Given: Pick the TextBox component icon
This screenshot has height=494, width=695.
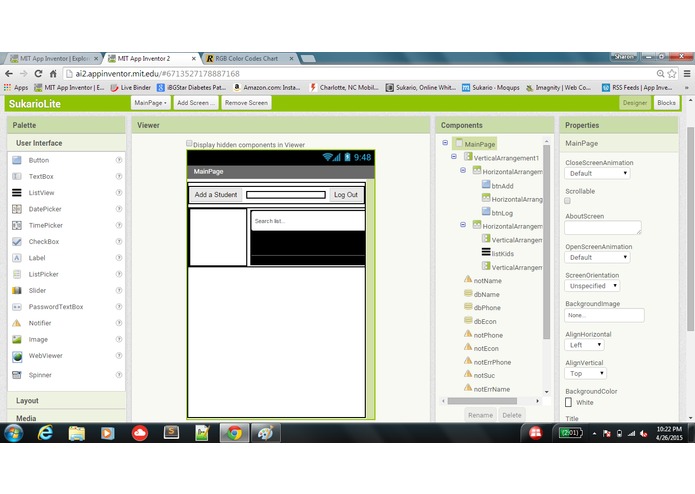Looking at the screenshot, I should [x=17, y=176].
